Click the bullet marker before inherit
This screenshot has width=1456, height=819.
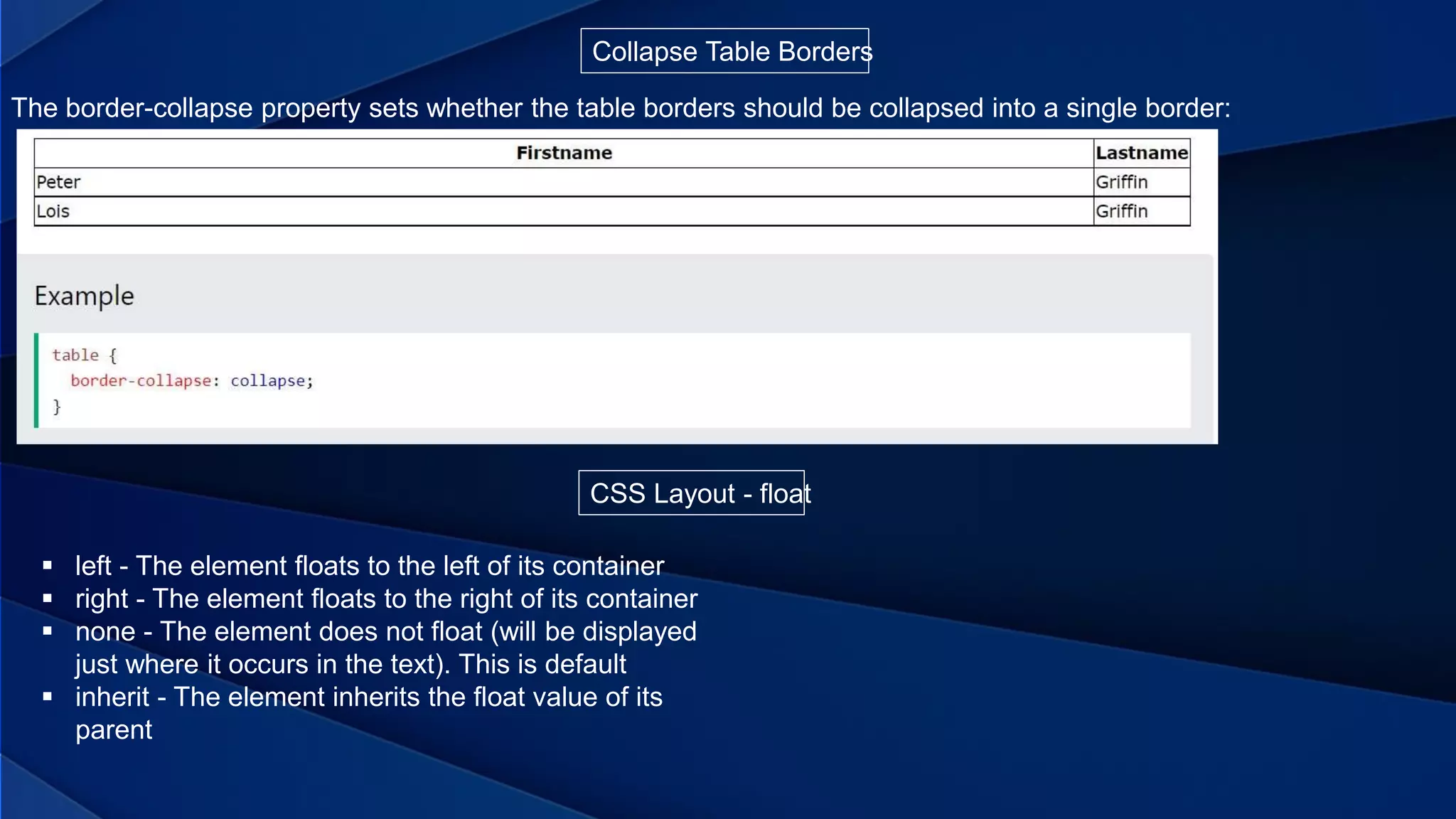[x=48, y=697]
